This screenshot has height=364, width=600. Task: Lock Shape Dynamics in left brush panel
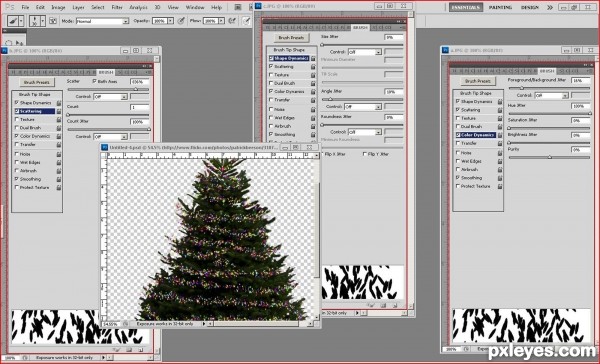tap(59, 103)
